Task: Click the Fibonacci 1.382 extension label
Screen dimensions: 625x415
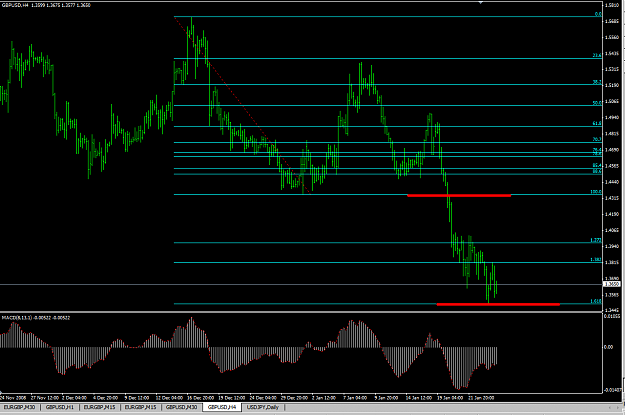Action: coord(596,260)
